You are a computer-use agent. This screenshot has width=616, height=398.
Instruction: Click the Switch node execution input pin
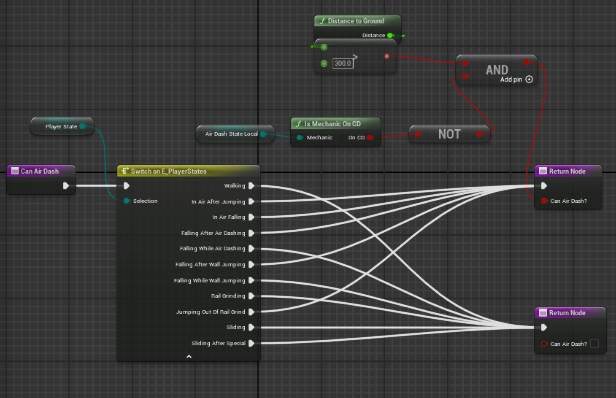(x=126, y=186)
